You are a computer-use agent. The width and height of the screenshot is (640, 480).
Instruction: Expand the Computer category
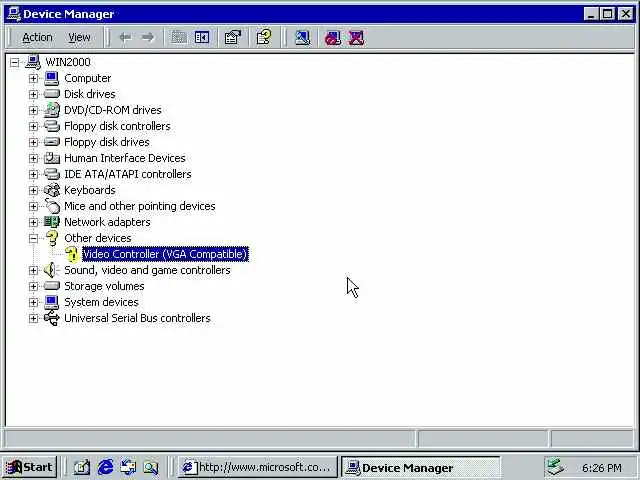(33, 78)
